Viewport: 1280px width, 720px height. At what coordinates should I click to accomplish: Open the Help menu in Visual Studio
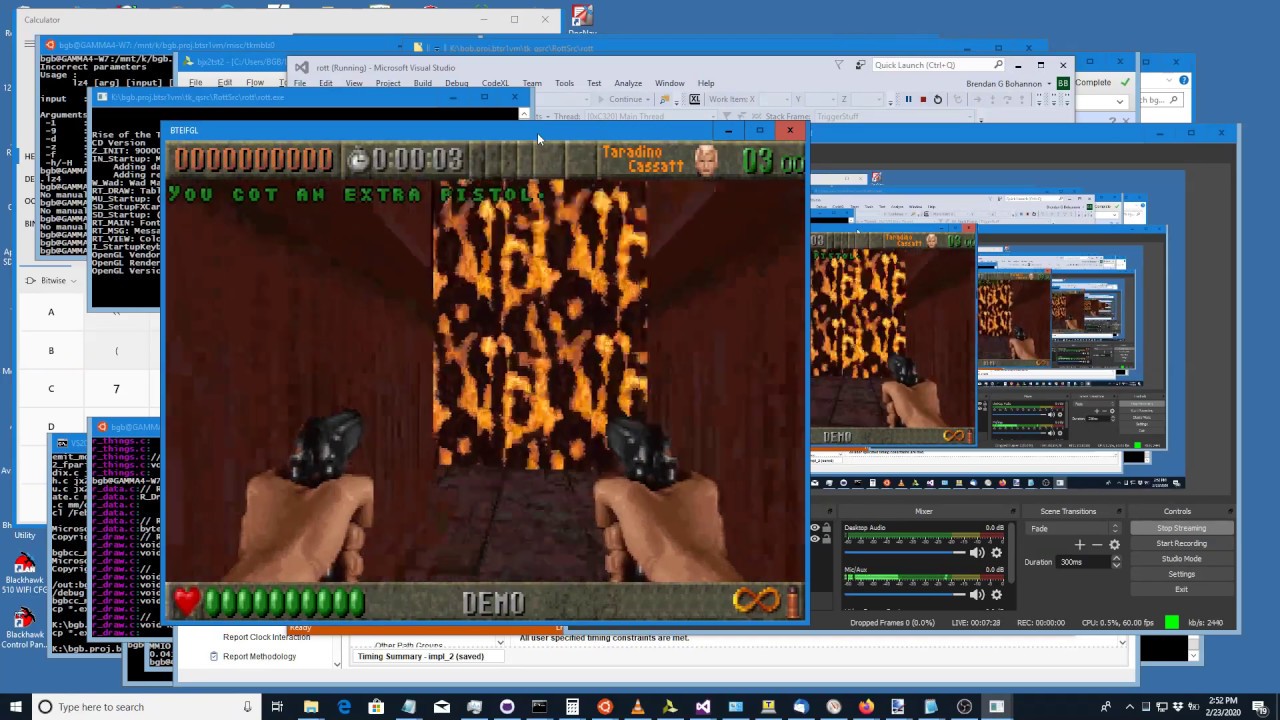(x=706, y=83)
